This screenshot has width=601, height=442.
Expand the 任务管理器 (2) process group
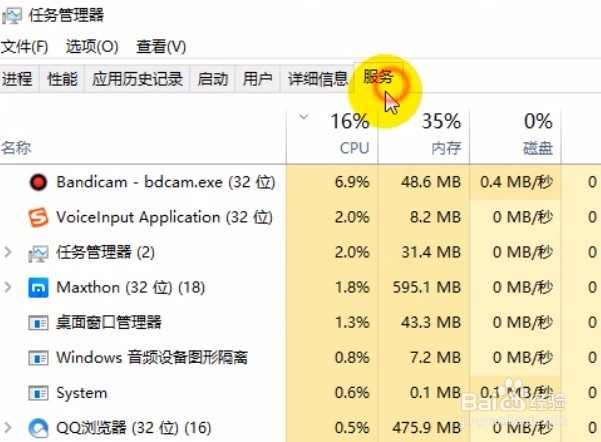[8, 252]
